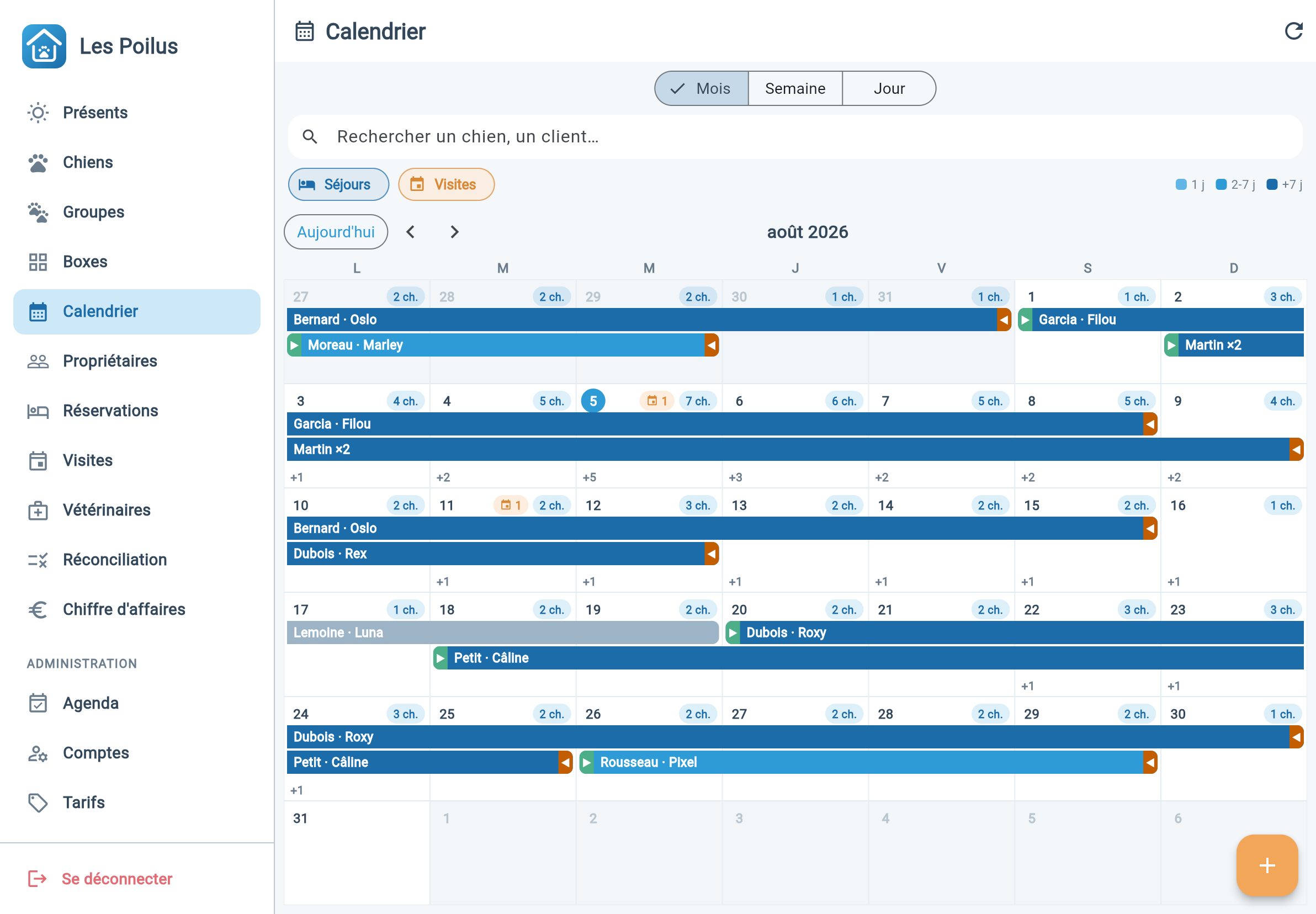Expand the +2 more entries on August 9

click(1174, 477)
